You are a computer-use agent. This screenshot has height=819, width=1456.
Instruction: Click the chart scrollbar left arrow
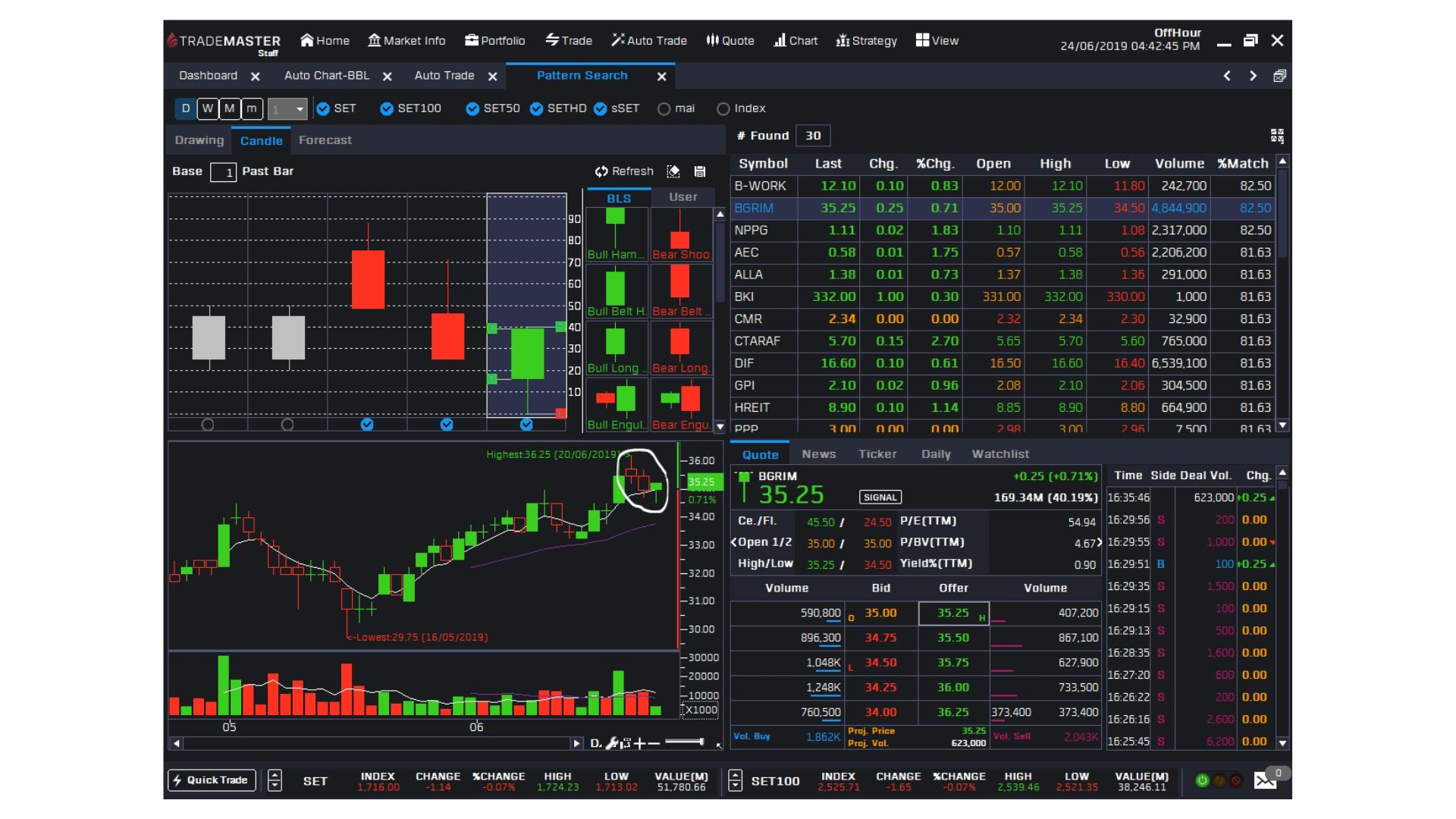click(x=177, y=743)
